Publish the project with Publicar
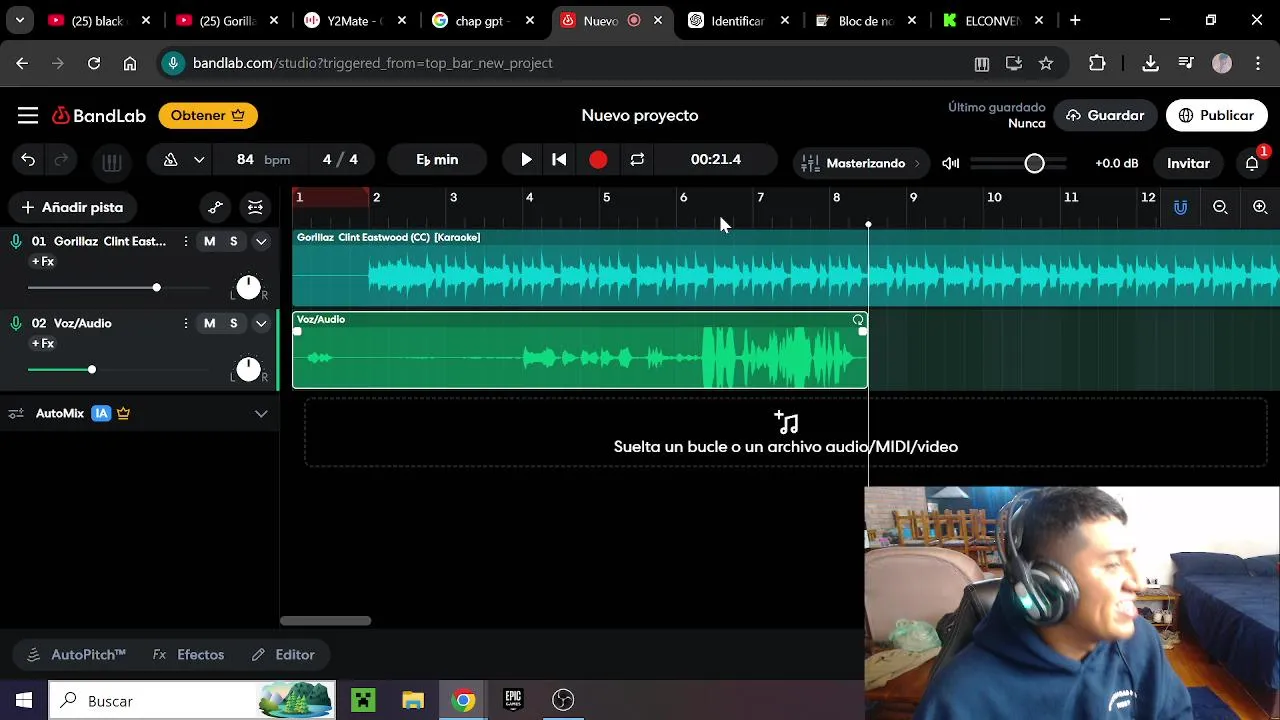This screenshot has width=1280, height=720. coord(1216,116)
